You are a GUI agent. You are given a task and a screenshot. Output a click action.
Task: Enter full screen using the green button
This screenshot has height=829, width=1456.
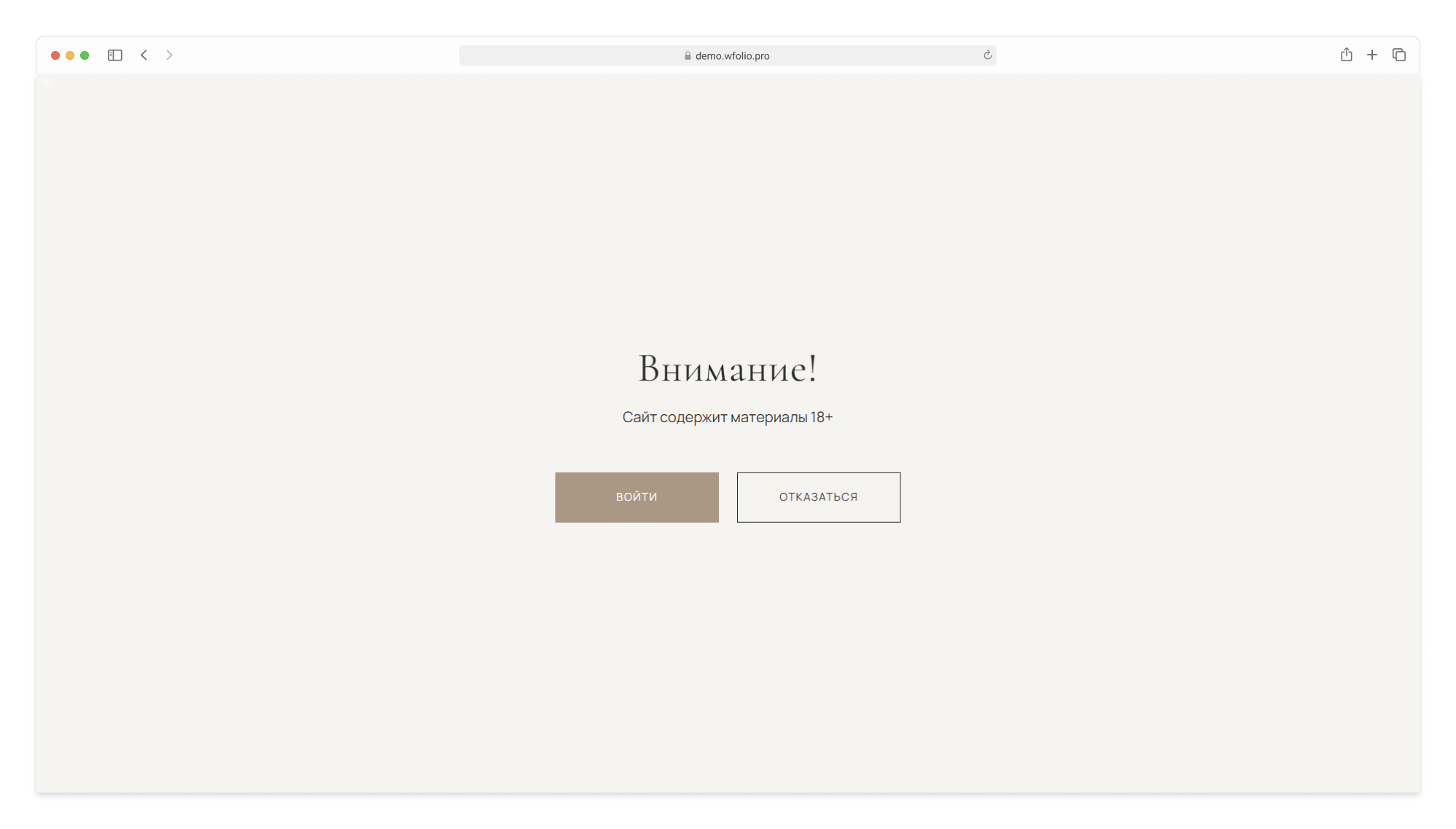(85, 55)
